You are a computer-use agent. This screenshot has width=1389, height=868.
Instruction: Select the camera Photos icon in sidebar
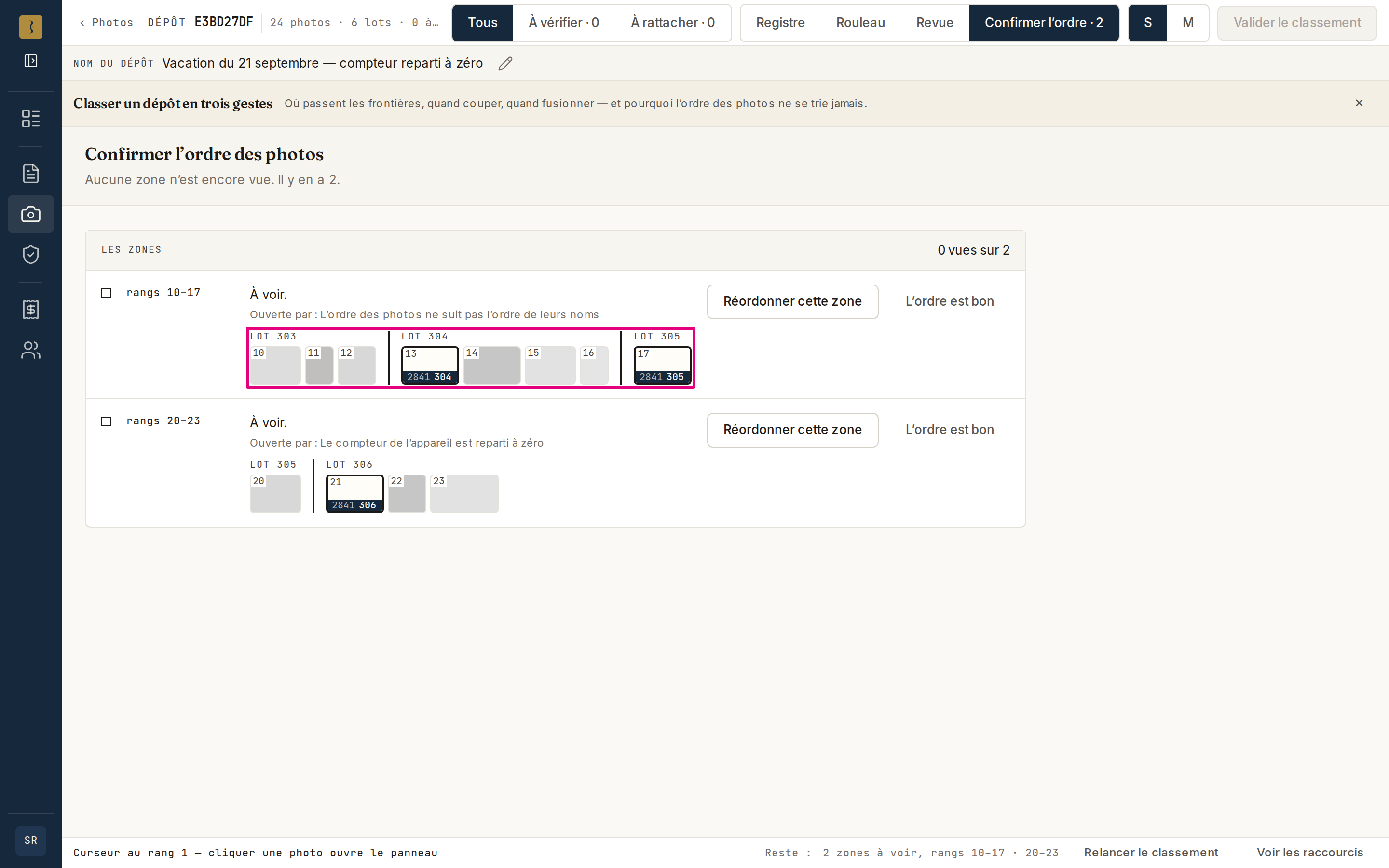[31, 214]
